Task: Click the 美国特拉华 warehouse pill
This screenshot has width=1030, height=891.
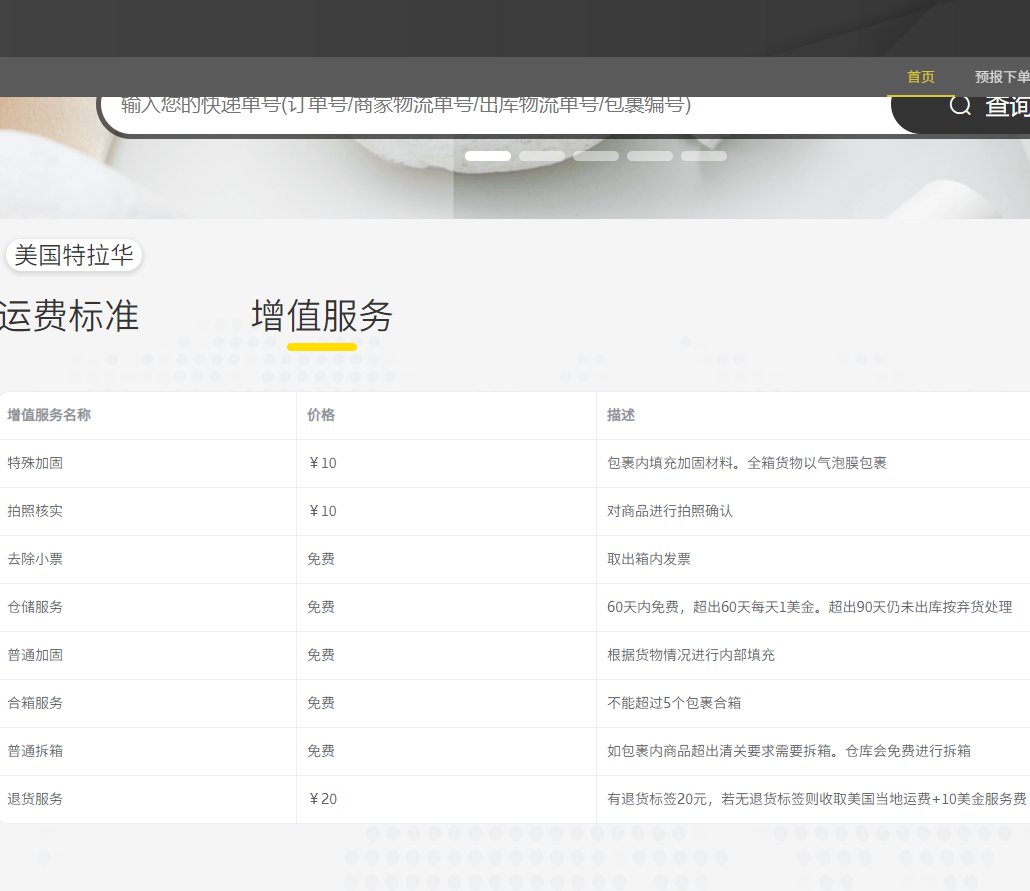Action: [74, 255]
